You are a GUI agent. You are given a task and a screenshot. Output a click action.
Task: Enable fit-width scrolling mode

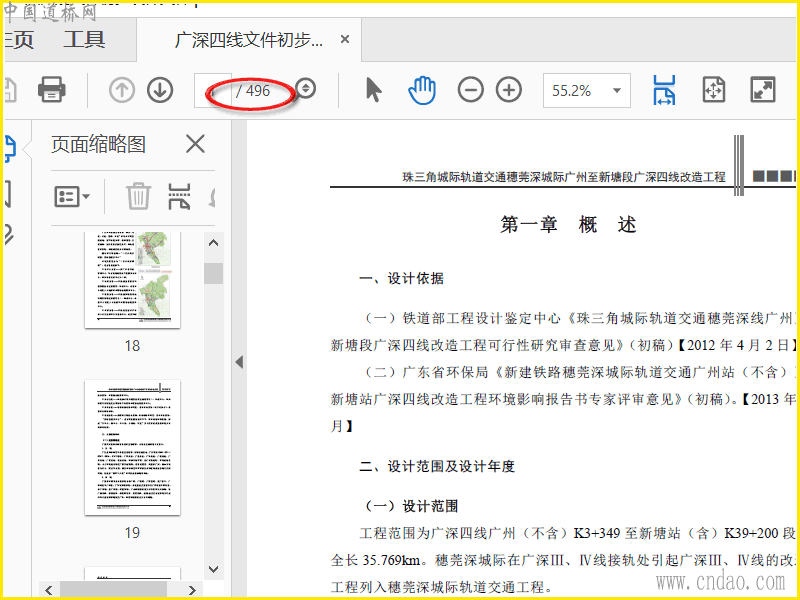[x=664, y=90]
